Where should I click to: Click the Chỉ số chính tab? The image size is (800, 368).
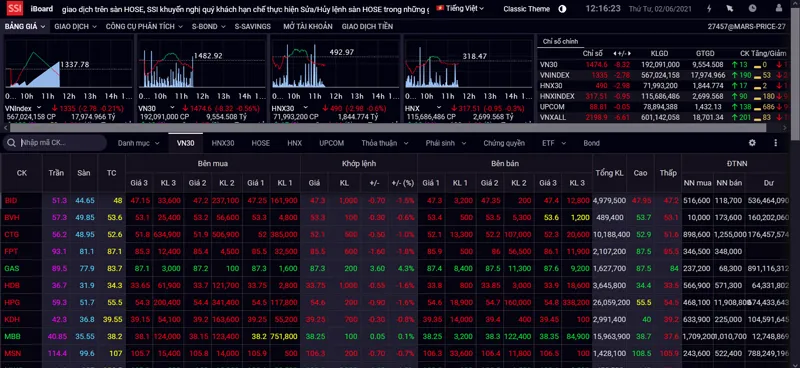560,42
